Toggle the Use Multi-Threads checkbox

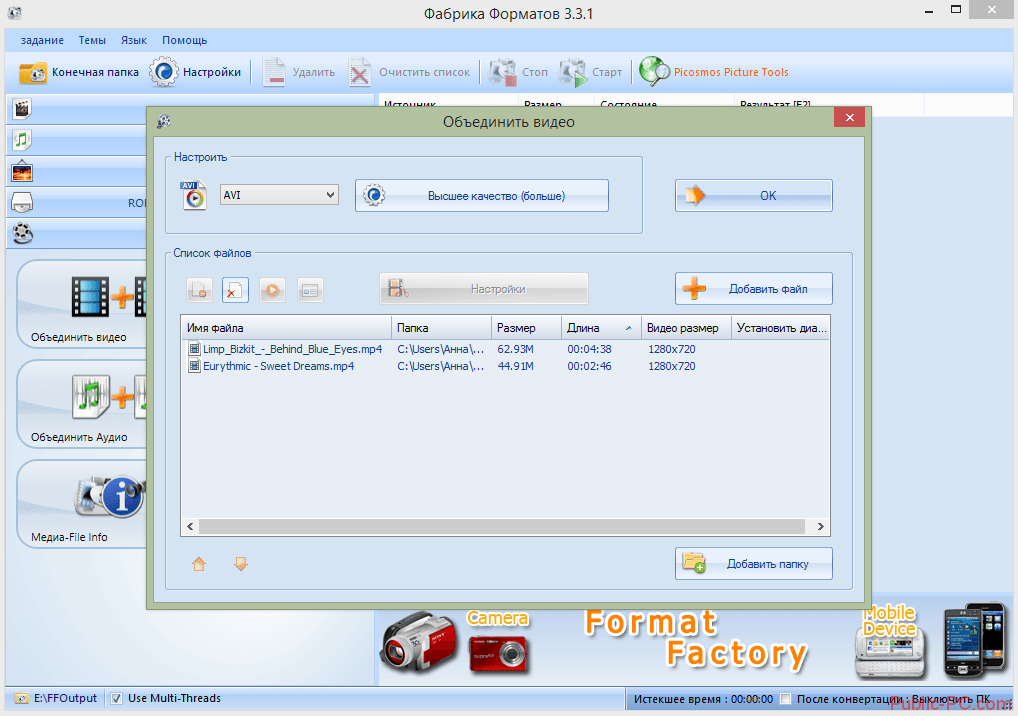pos(117,698)
